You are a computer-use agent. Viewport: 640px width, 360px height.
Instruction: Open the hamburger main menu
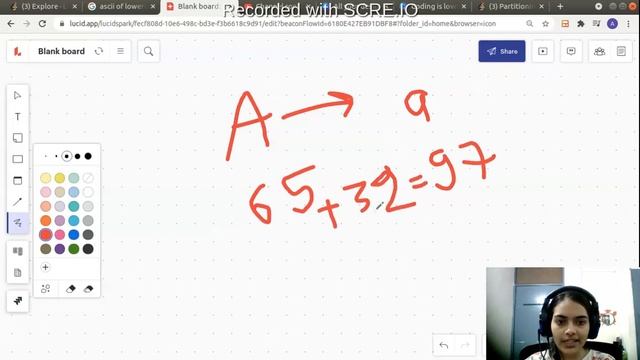pyautogui.click(x=120, y=51)
